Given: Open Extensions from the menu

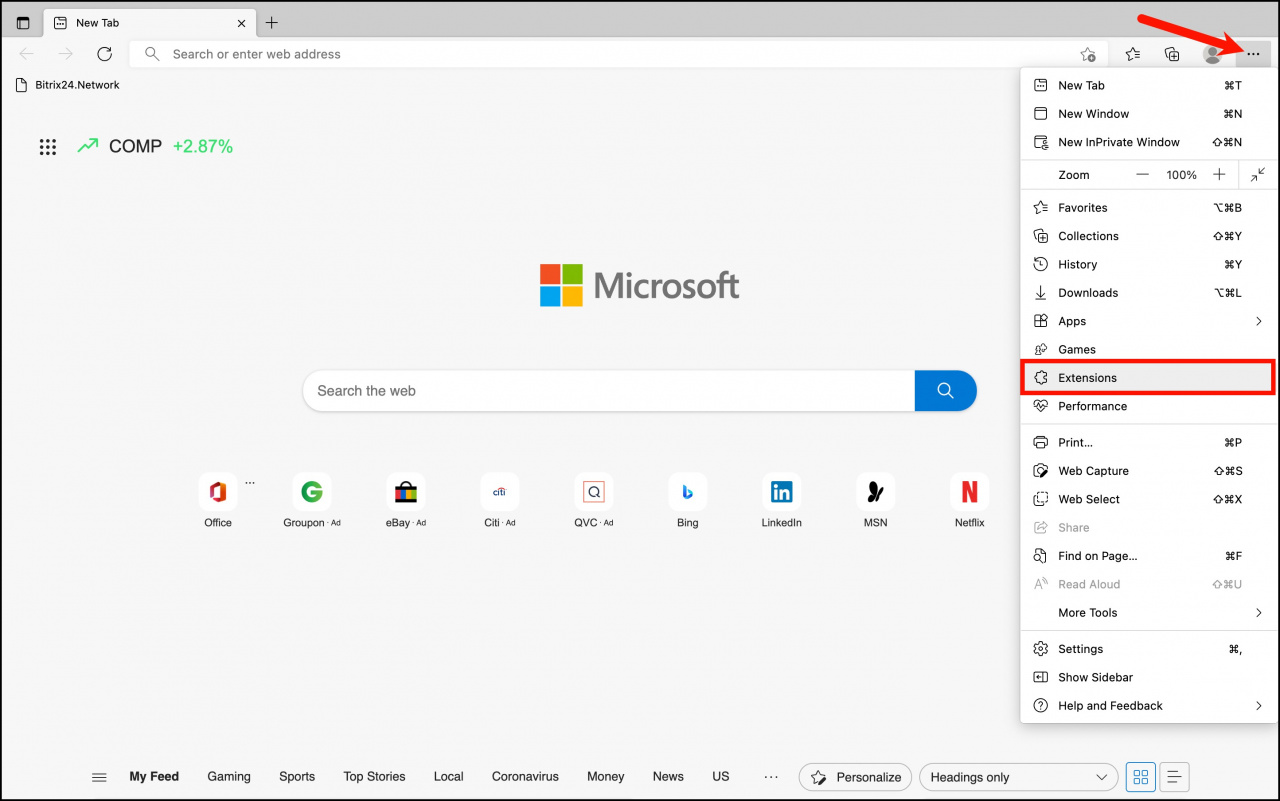Looking at the screenshot, I should (x=1149, y=378).
